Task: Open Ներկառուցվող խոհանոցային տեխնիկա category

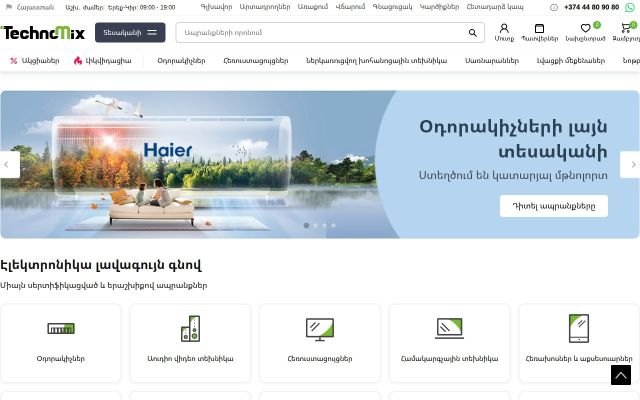Action: [376, 61]
